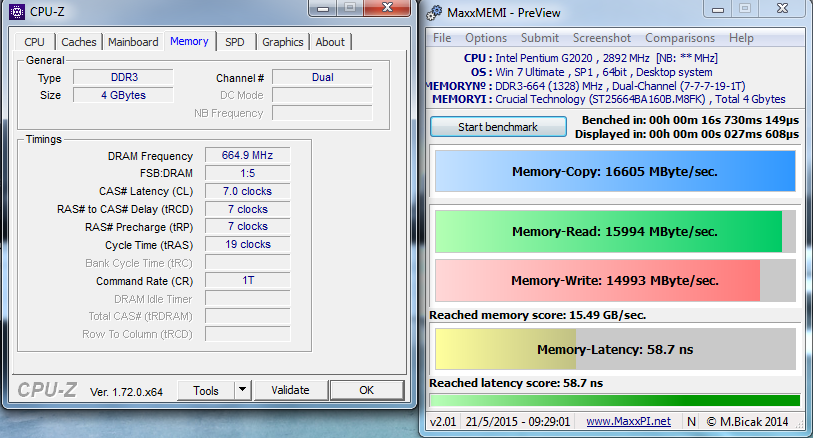Click the Size 4 GBytes field
The height and width of the screenshot is (438, 813).
click(123, 95)
